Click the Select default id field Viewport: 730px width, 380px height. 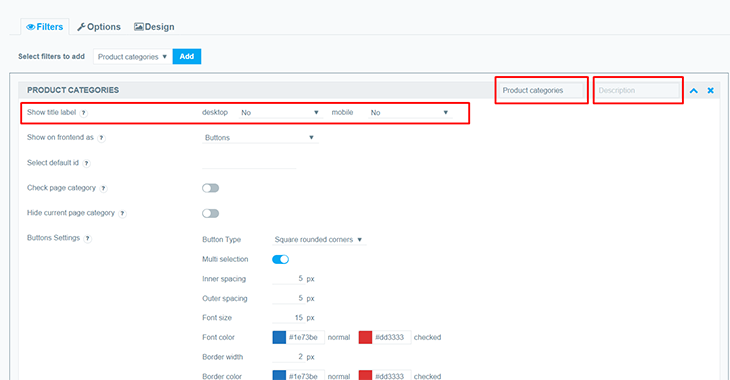pos(249,163)
